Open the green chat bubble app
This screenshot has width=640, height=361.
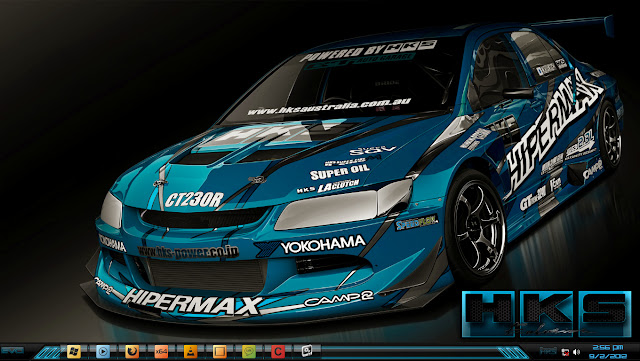[249, 351]
